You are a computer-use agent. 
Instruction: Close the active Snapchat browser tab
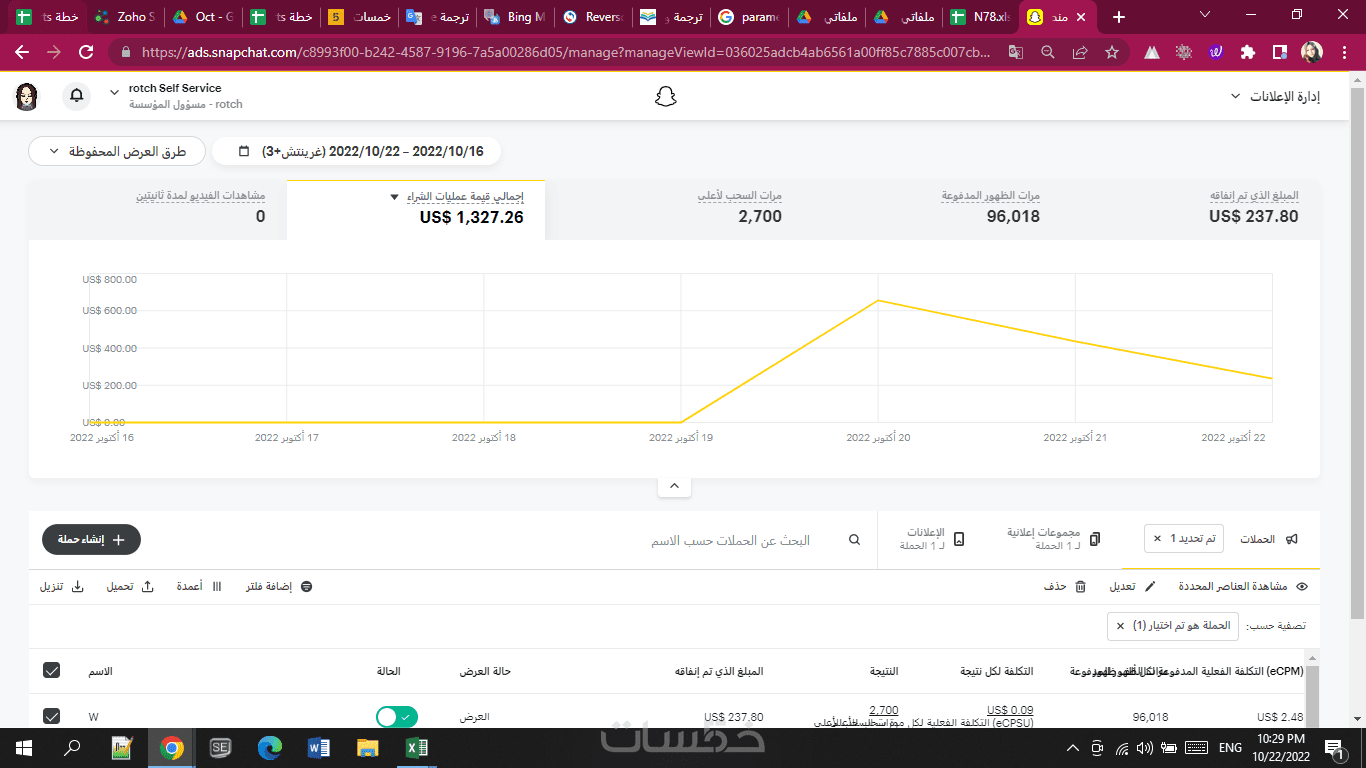[1081, 17]
